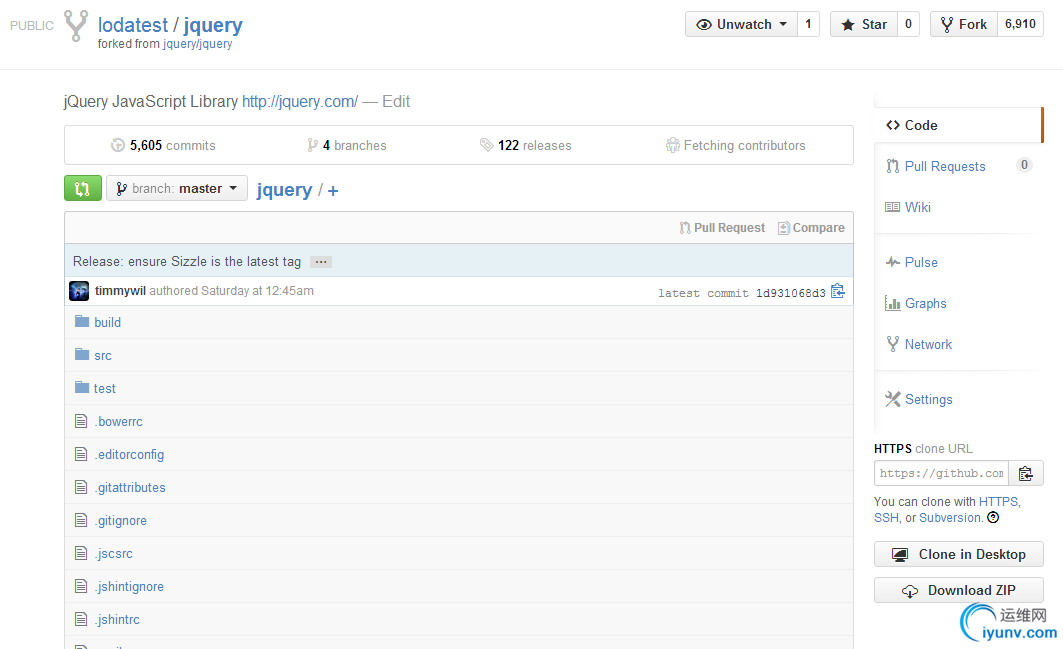Click the history icon beside 5,605 commits
The width and height of the screenshot is (1063, 649).
tap(118, 145)
